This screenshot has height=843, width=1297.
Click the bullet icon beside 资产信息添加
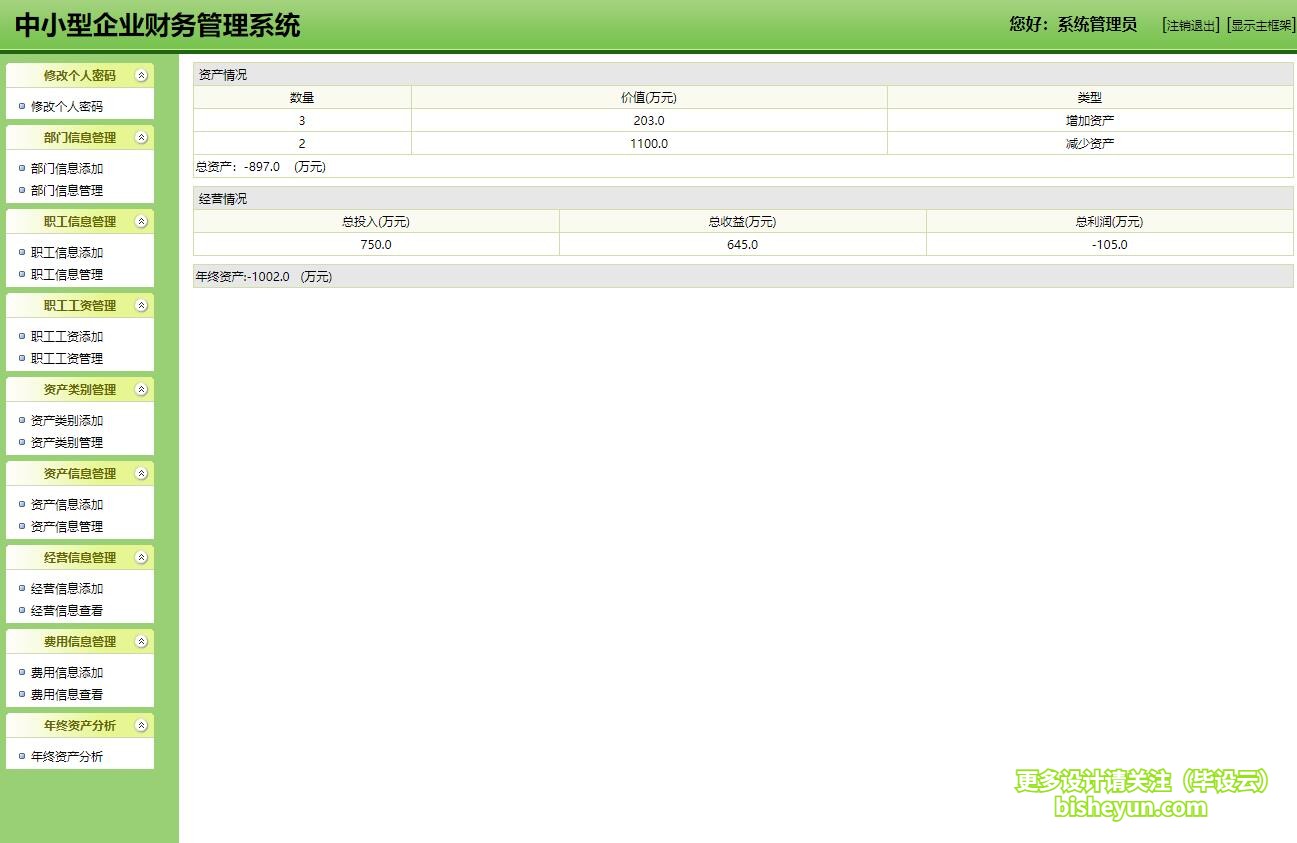point(22,505)
